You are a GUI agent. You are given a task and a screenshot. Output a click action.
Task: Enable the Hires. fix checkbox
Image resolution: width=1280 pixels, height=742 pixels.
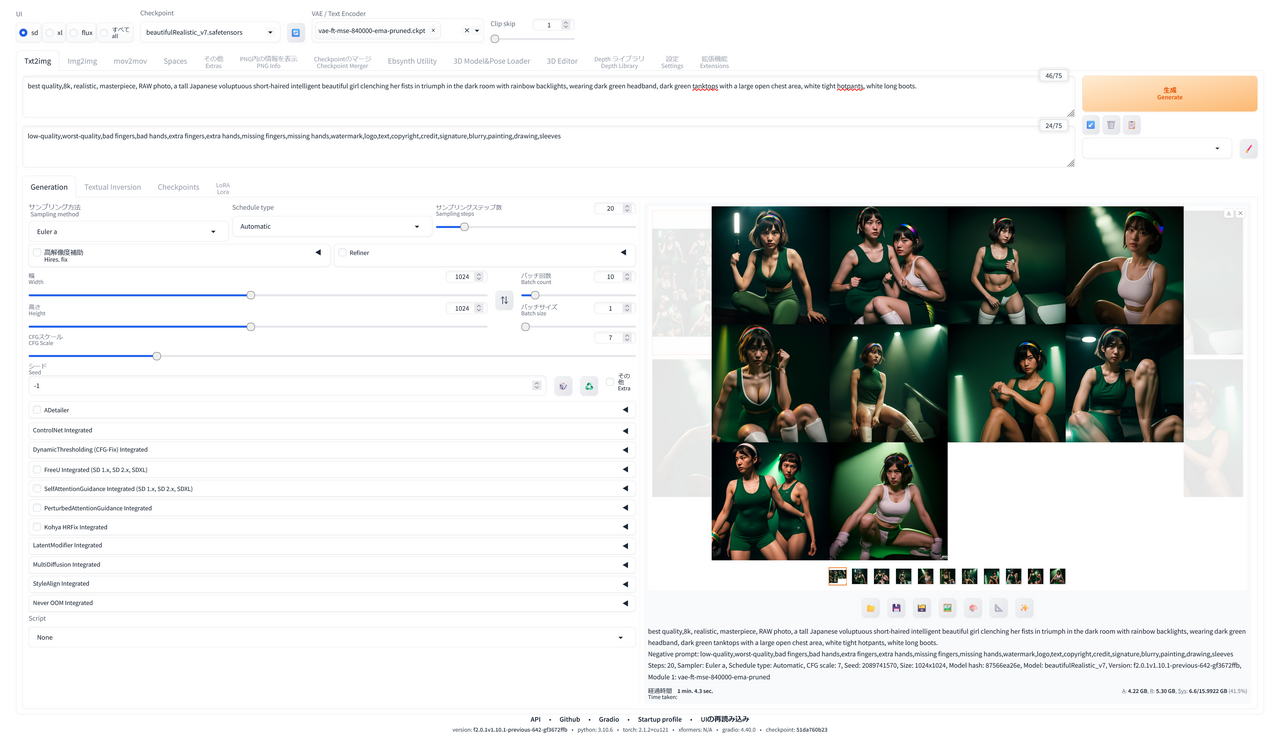[x=36, y=252]
